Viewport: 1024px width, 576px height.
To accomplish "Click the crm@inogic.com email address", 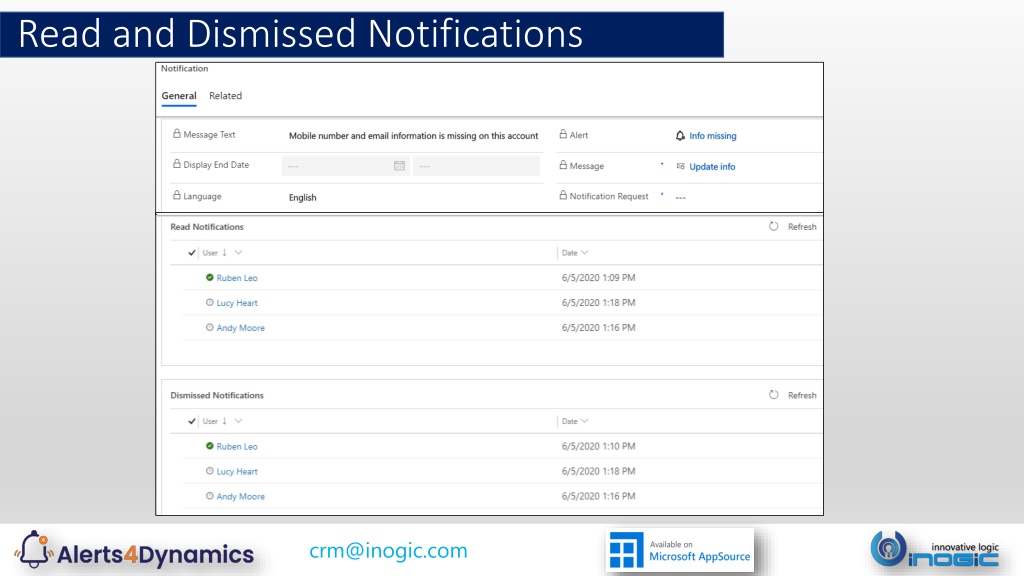I will pyautogui.click(x=389, y=551).
